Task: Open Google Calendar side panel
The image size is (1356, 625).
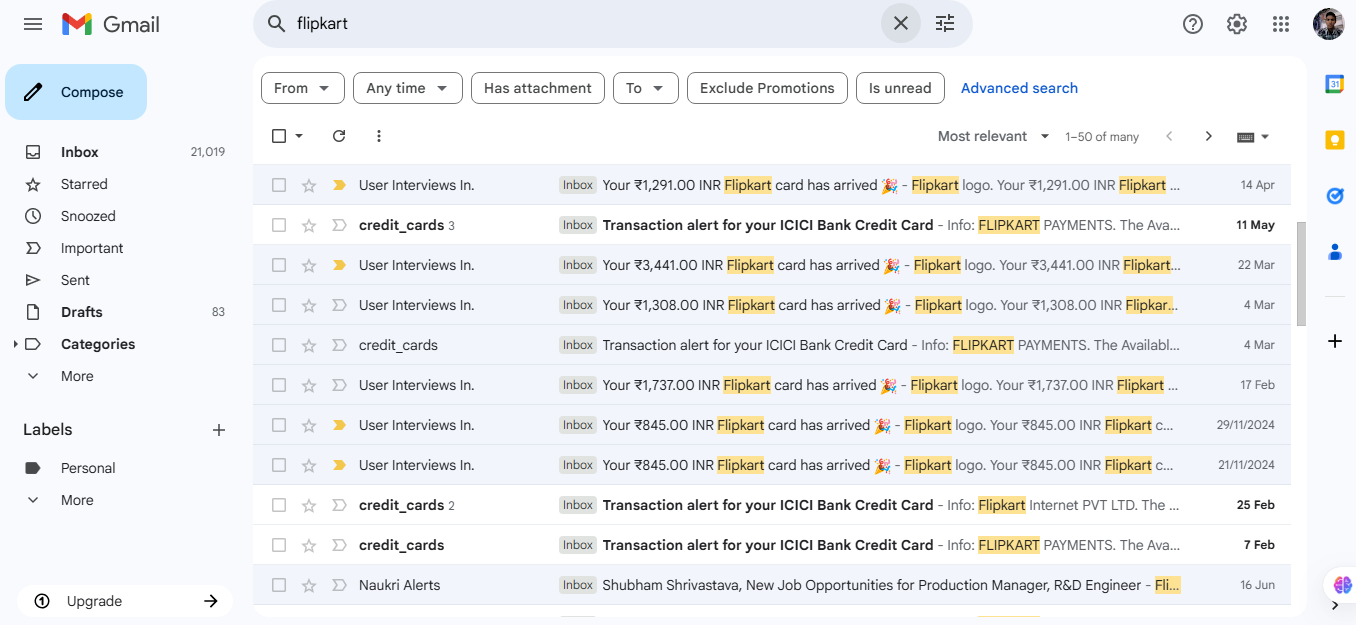Action: pyautogui.click(x=1334, y=84)
